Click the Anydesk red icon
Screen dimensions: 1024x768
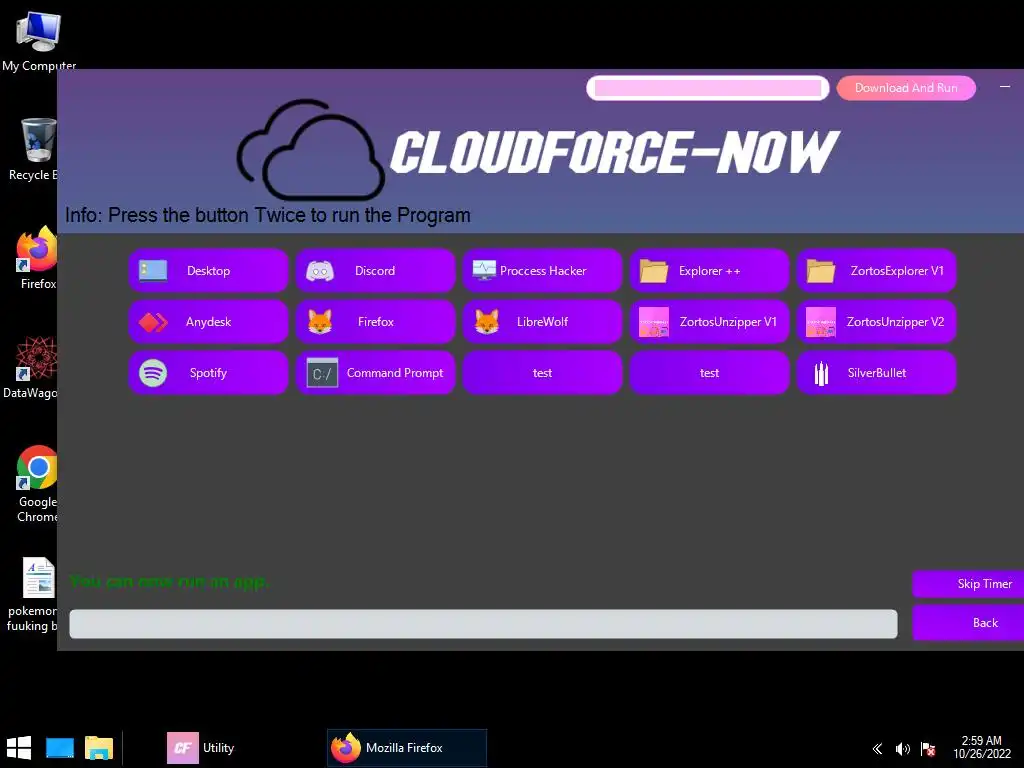coord(153,322)
